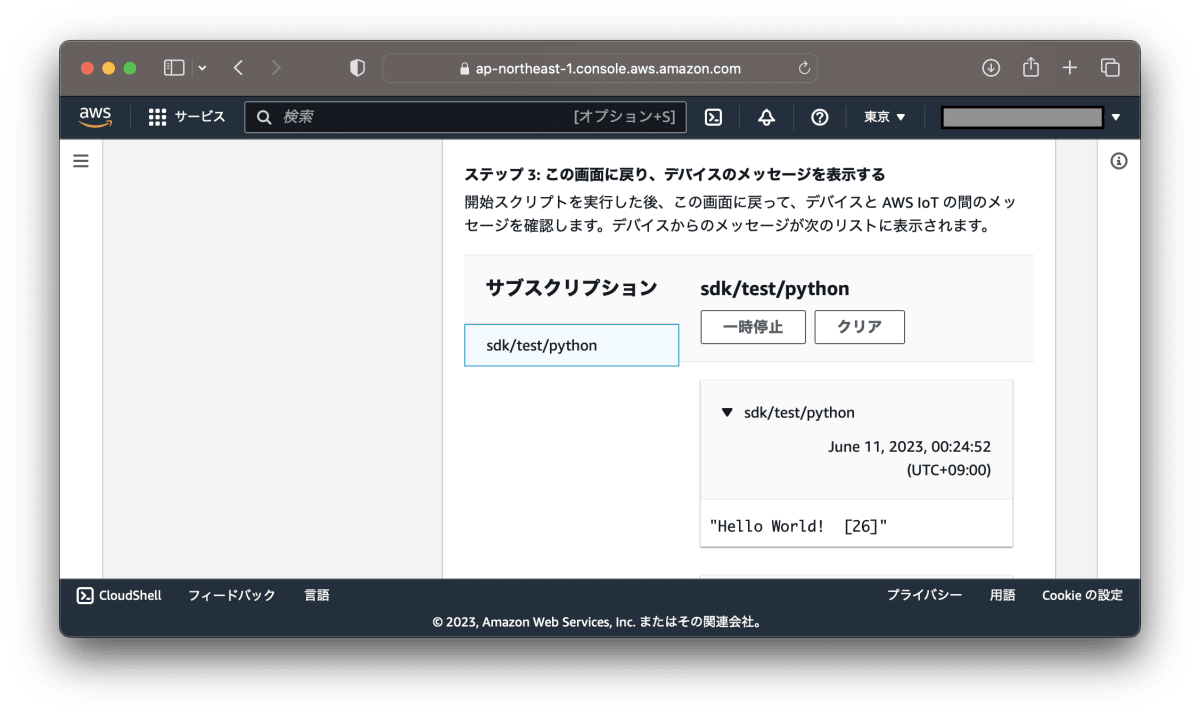The width and height of the screenshot is (1200, 716).
Task: Reload the page
Action: tap(803, 68)
